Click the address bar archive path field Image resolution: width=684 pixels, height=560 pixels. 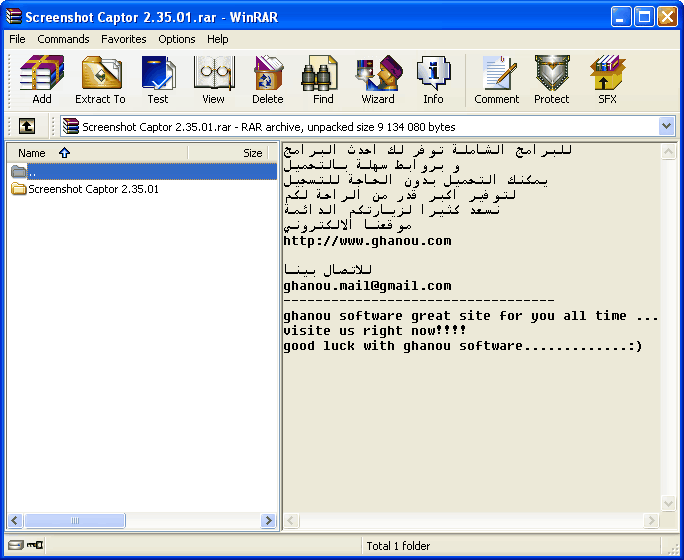(x=368, y=126)
